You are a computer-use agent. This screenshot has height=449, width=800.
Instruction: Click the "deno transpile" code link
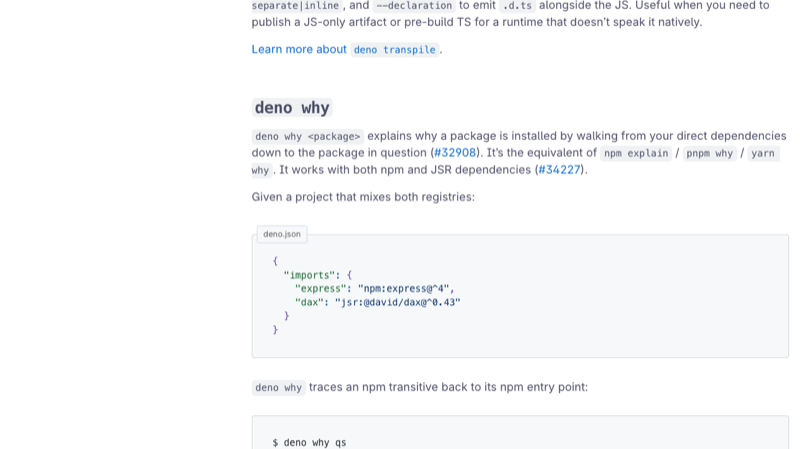tap(395, 50)
